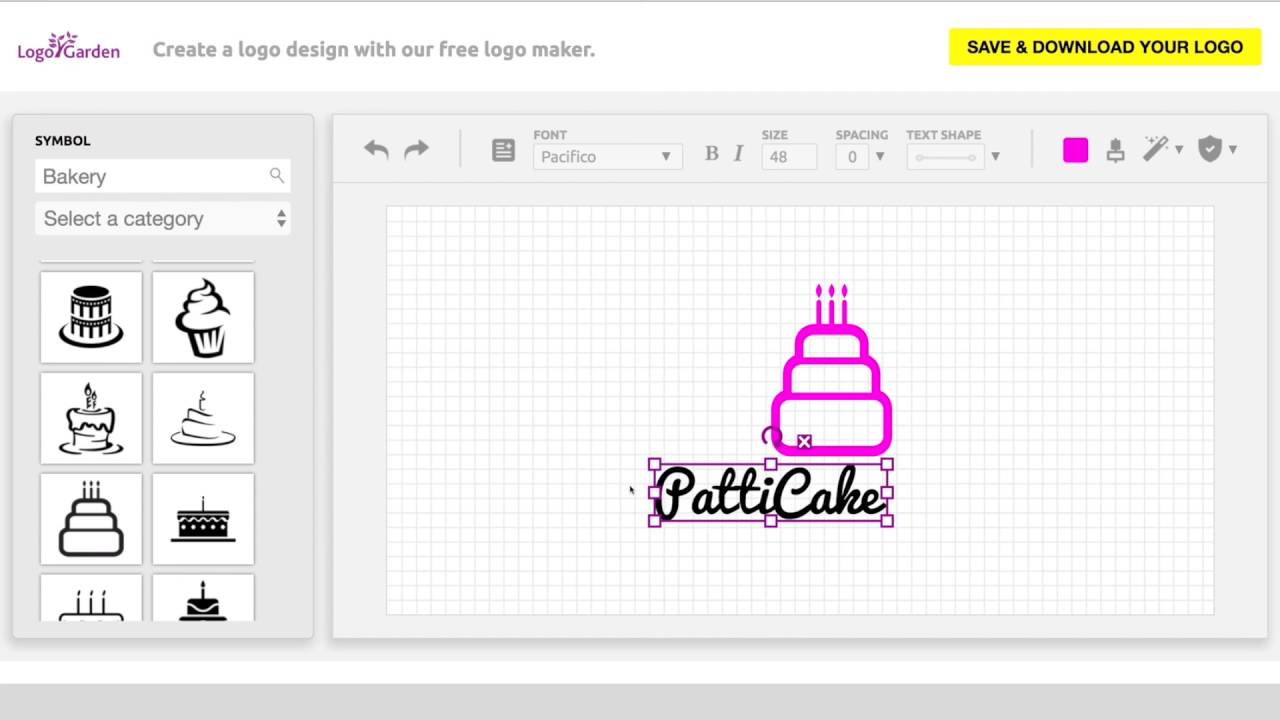Open the text alignment panel icon
This screenshot has width=1280, height=720.
(x=503, y=150)
